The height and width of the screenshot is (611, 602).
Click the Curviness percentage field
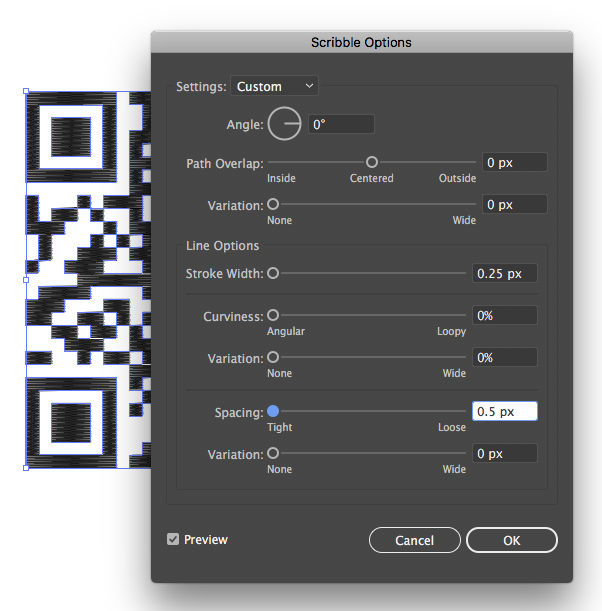point(505,316)
